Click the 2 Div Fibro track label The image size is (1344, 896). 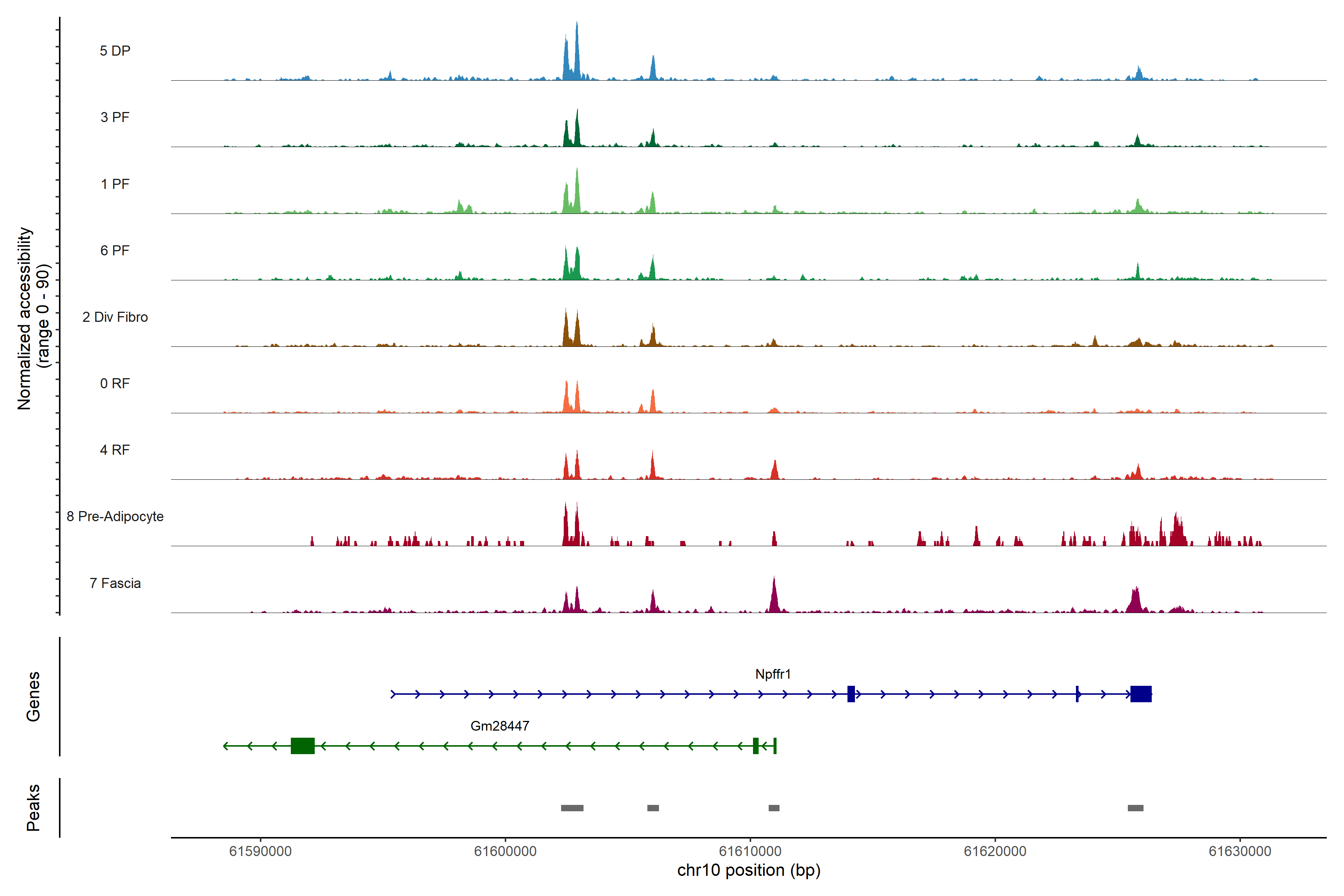coord(115,317)
